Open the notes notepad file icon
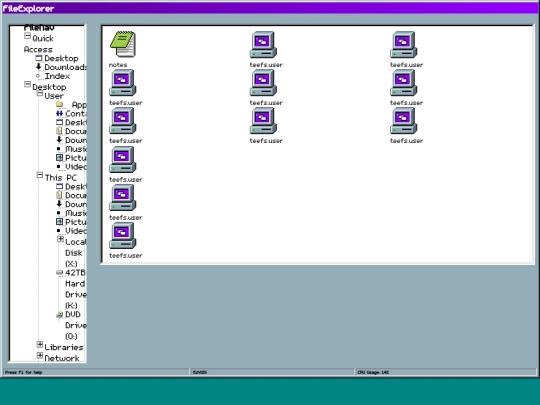Viewport: 540px width, 405px height. pos(123,44)
